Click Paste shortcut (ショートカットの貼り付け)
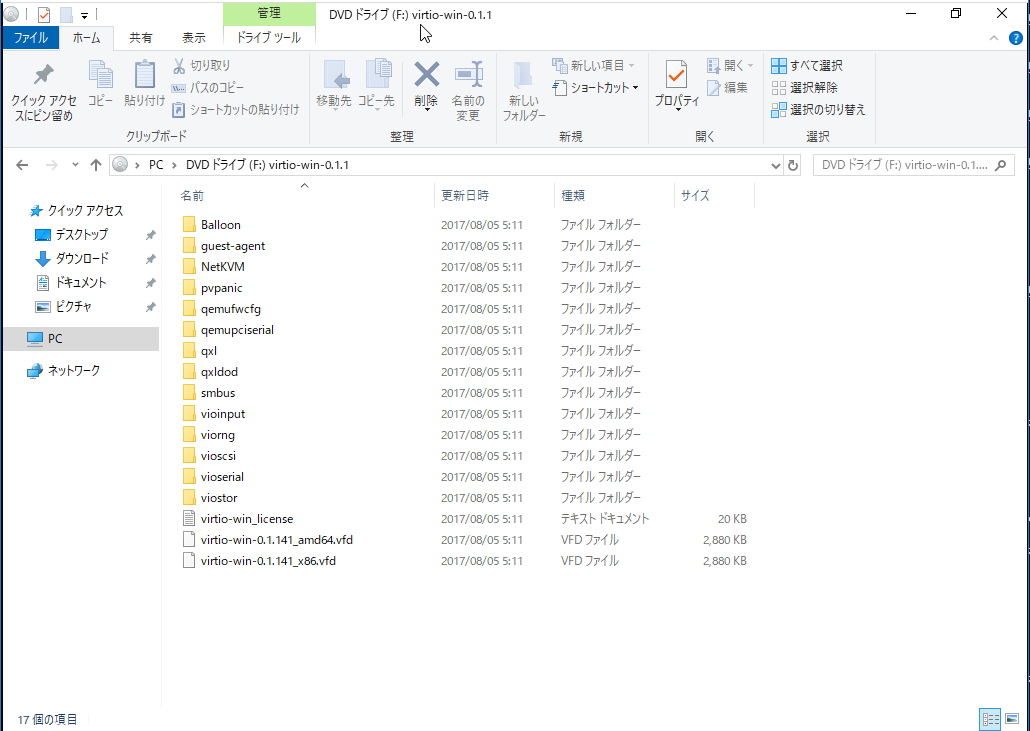Image resolution: width=1030 pixels, height=731 pixels. (x=235, y=110)
